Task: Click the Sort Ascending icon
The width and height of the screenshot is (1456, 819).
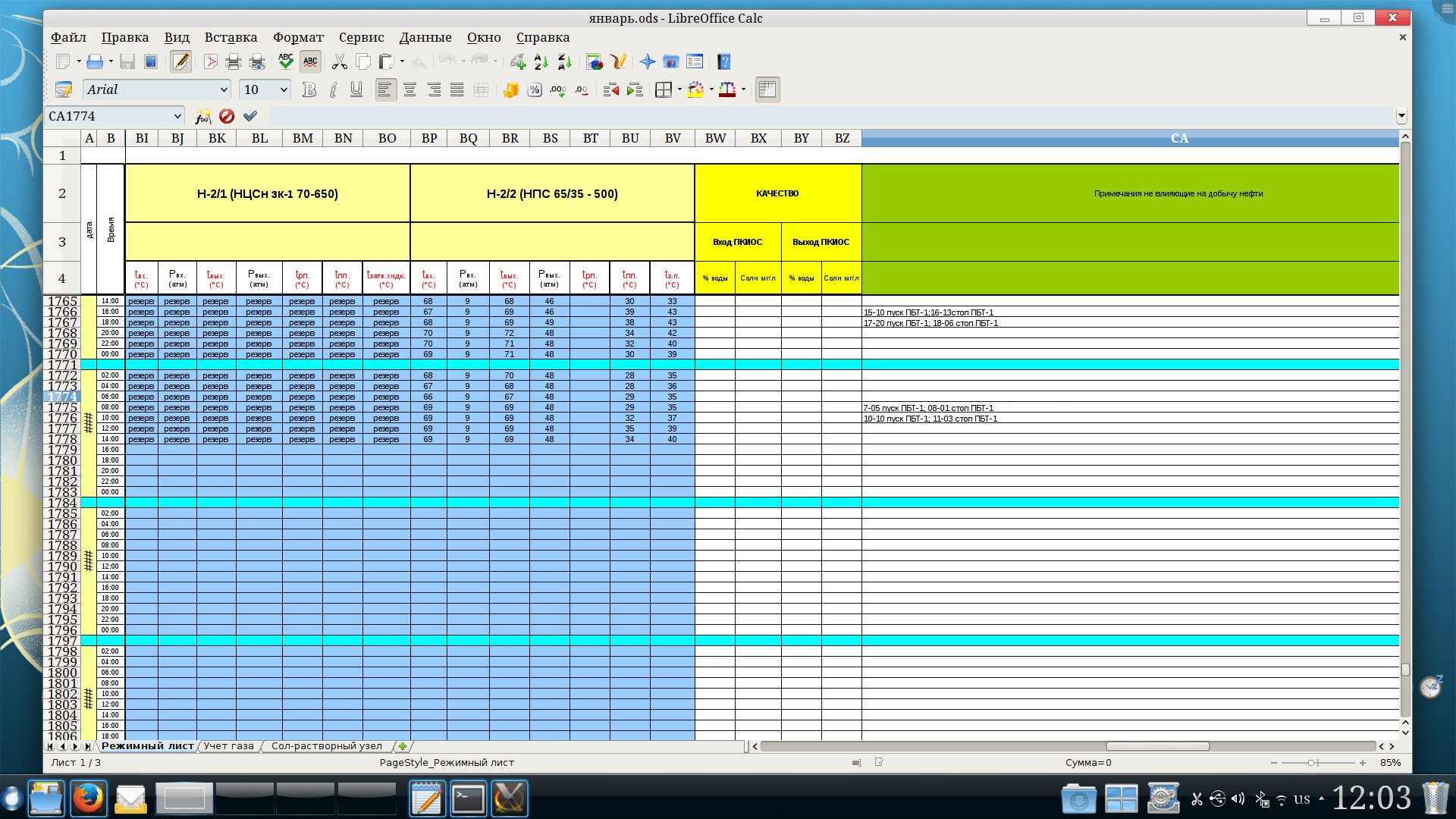Action: coord(541,62)
